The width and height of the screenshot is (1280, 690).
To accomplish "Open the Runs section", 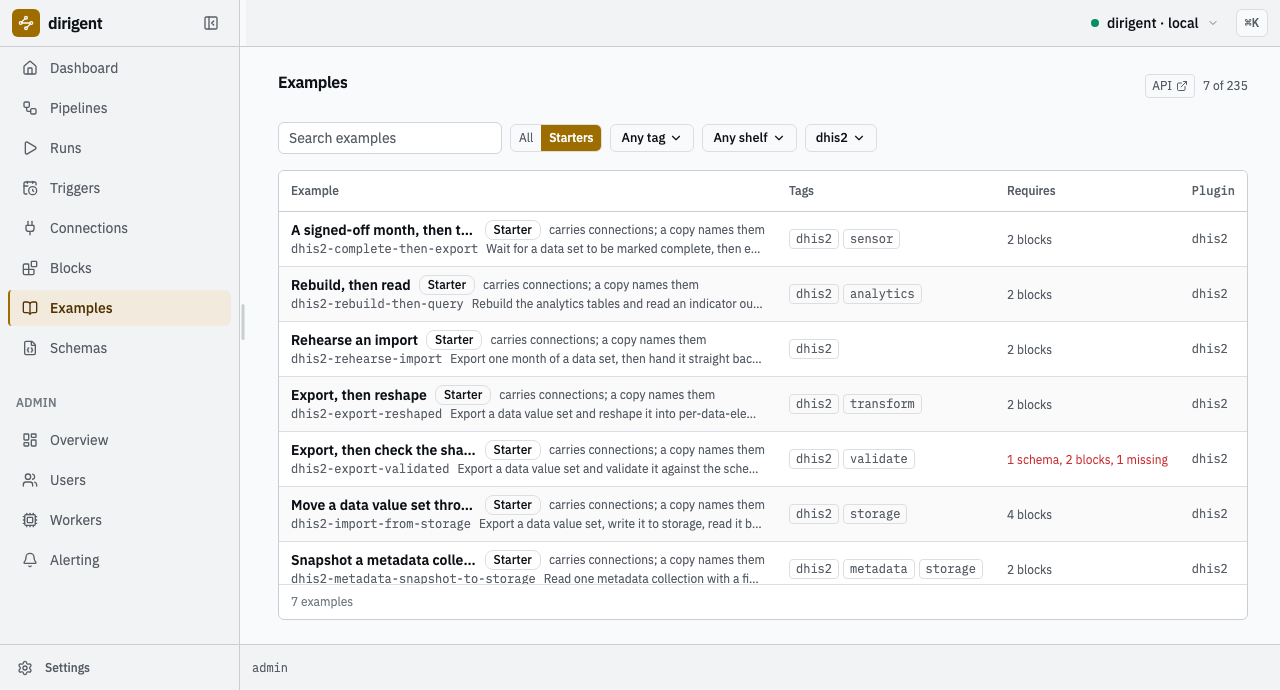I will click(x=119, y=148).
